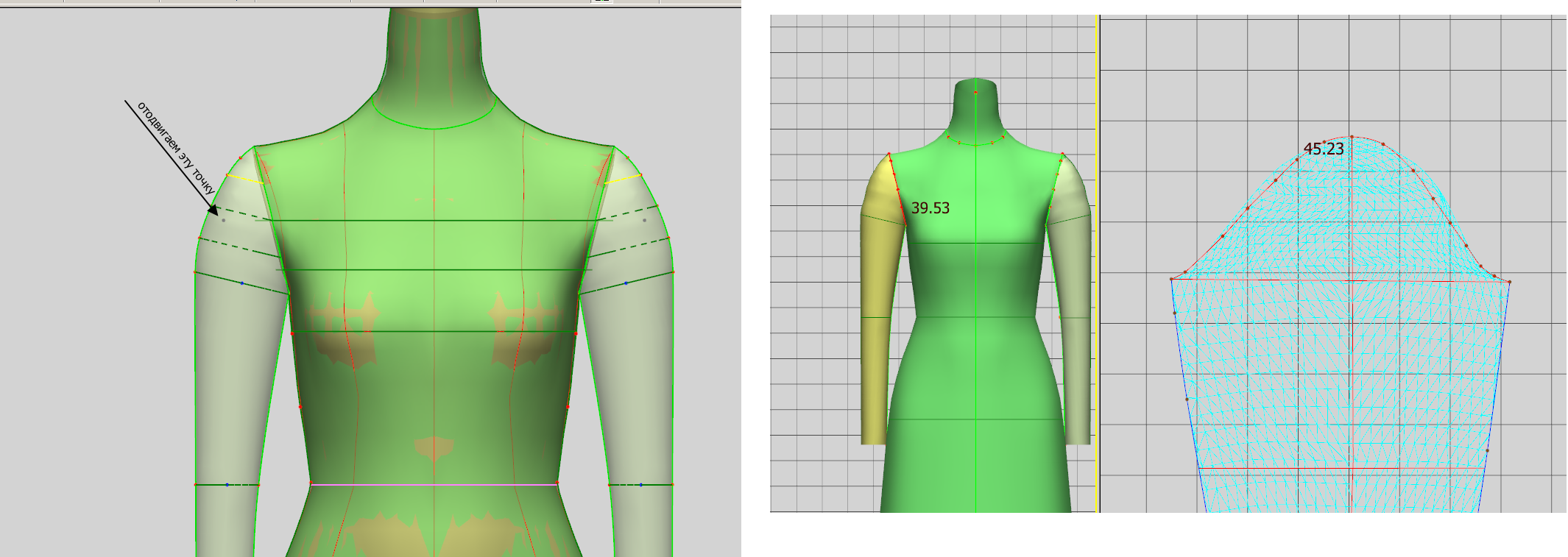Pick the gray control point on the right sleeve of the large mannequin
The width and height of the screenshot is (1568, 557).
(644, 220)
